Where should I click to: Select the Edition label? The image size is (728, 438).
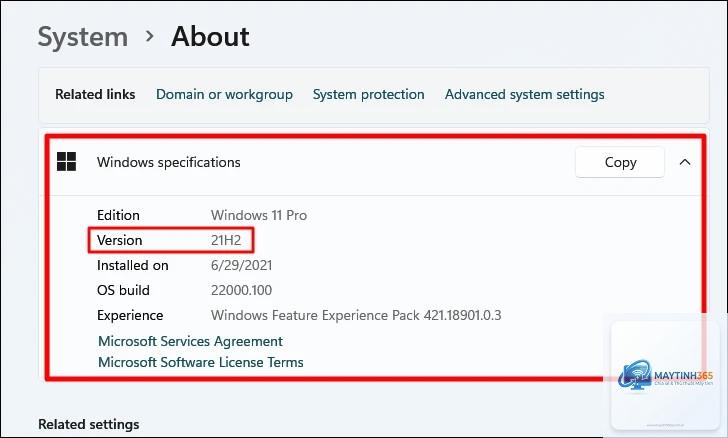(118, 216)
